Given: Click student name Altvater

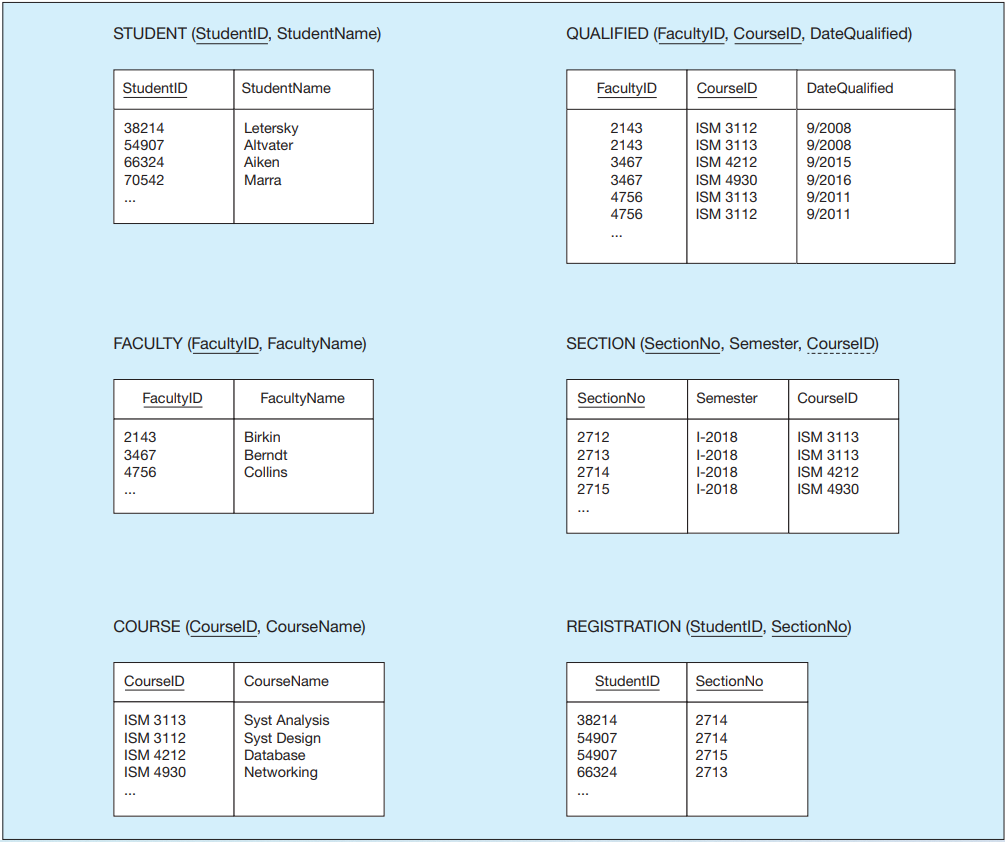Looking at the screenshot, I should point(269,145).
